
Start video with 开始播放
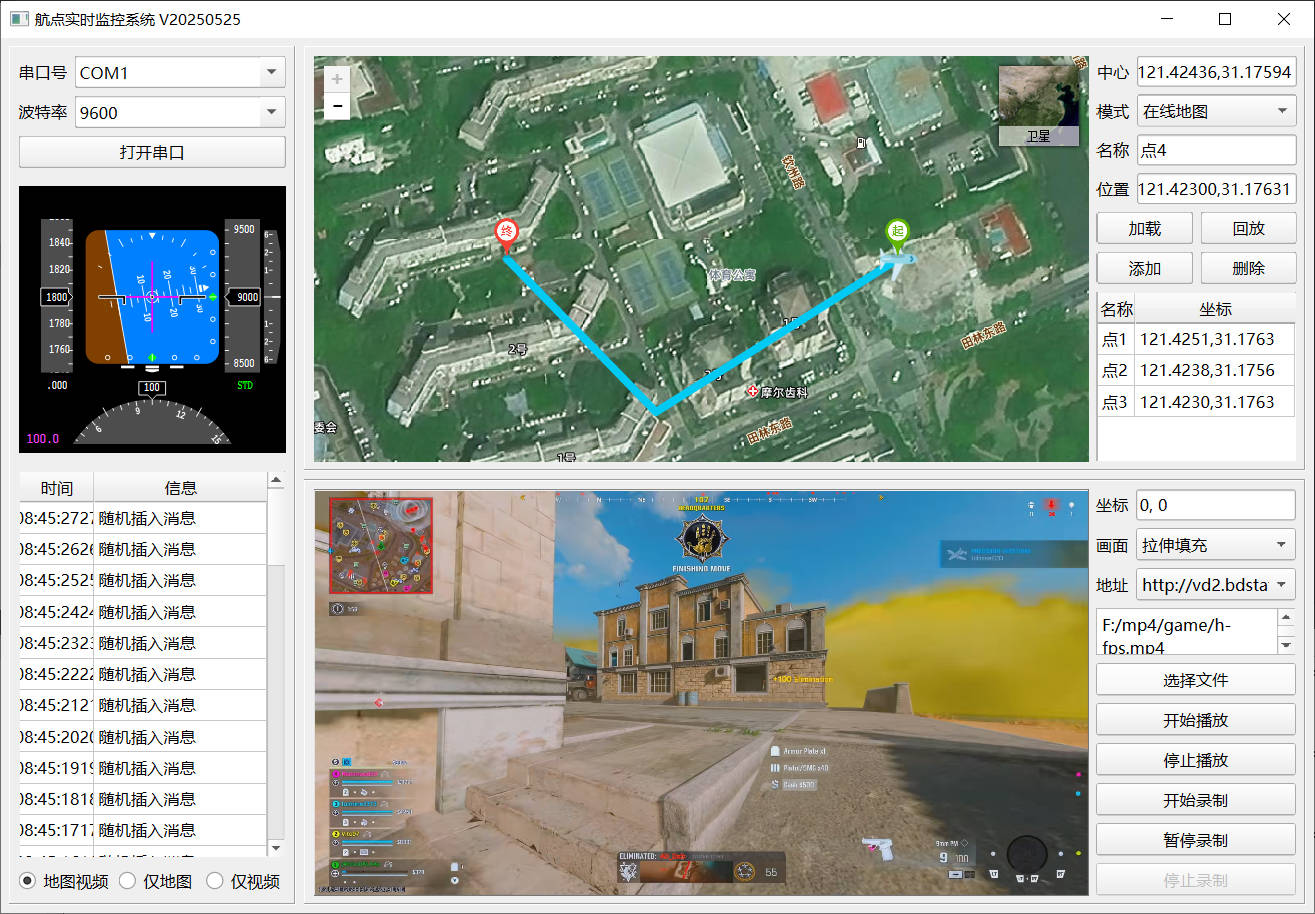point(1196,720)
